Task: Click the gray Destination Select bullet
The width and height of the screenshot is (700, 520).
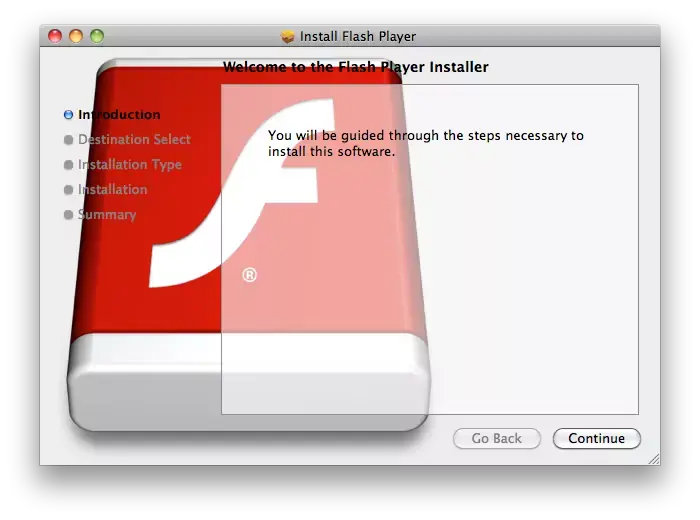Action: point(68,140)
